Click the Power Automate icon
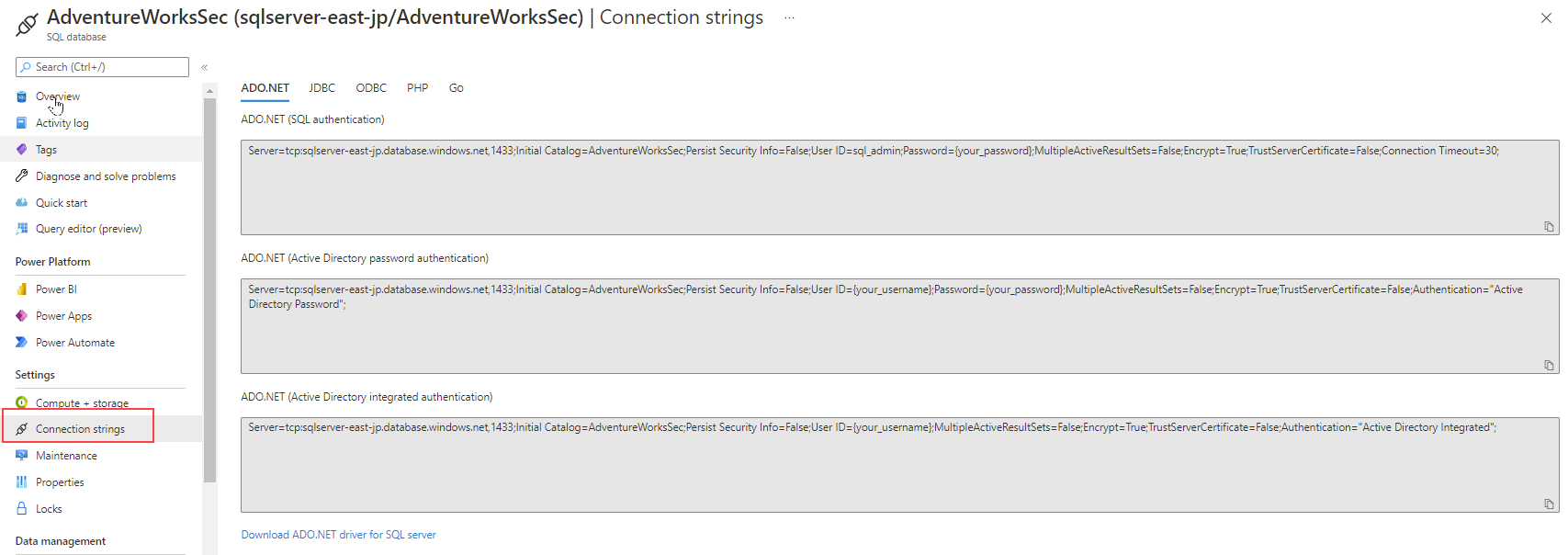Viewport: 1568px width, 555px height. (22, 343)
